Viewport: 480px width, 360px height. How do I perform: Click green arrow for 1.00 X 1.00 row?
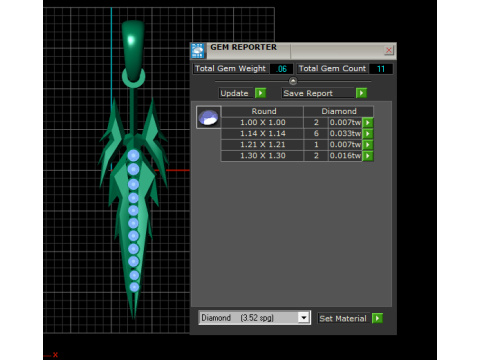(x=368, y=123)
